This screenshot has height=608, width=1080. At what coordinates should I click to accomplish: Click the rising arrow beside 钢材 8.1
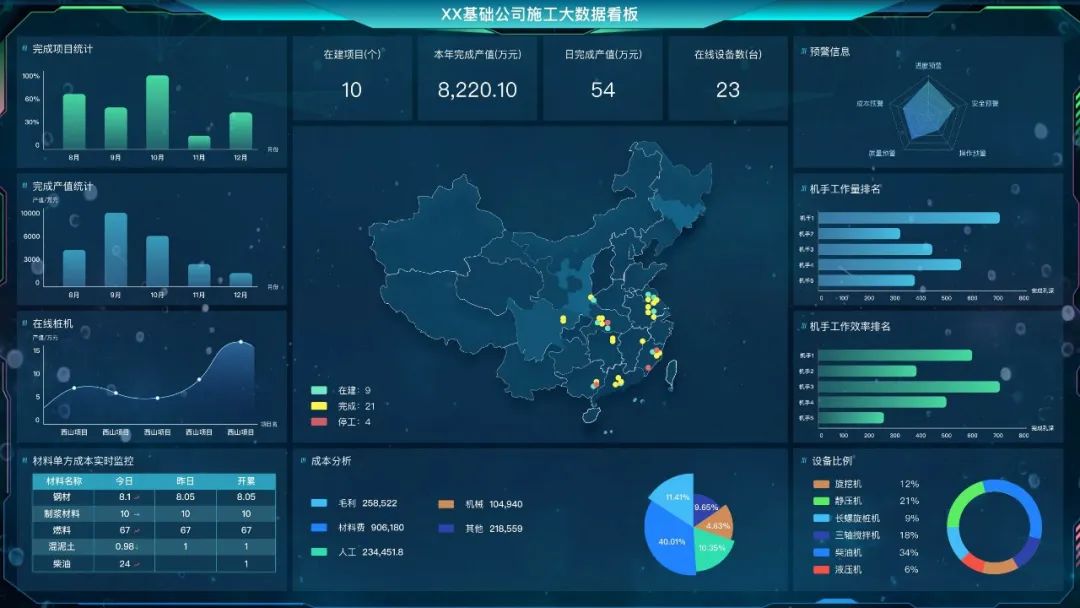point(138,497)
